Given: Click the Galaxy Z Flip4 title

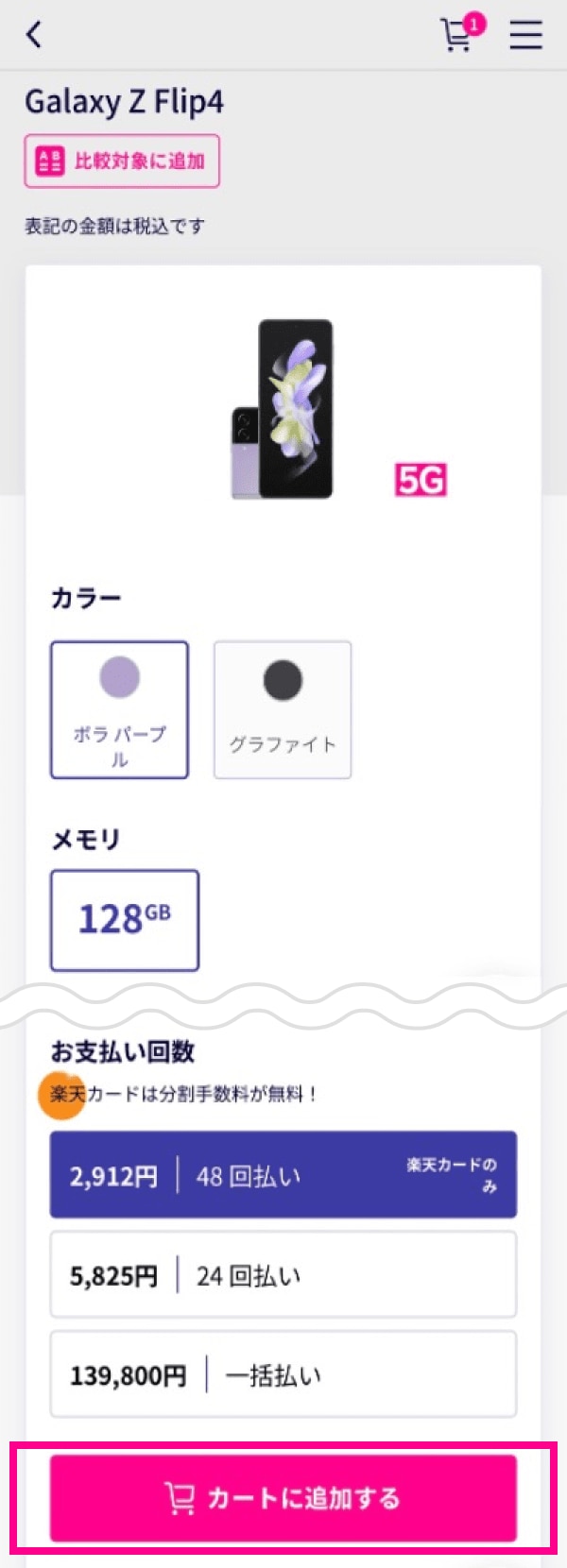Looking at the screenshot, I should tap(124, 101).
